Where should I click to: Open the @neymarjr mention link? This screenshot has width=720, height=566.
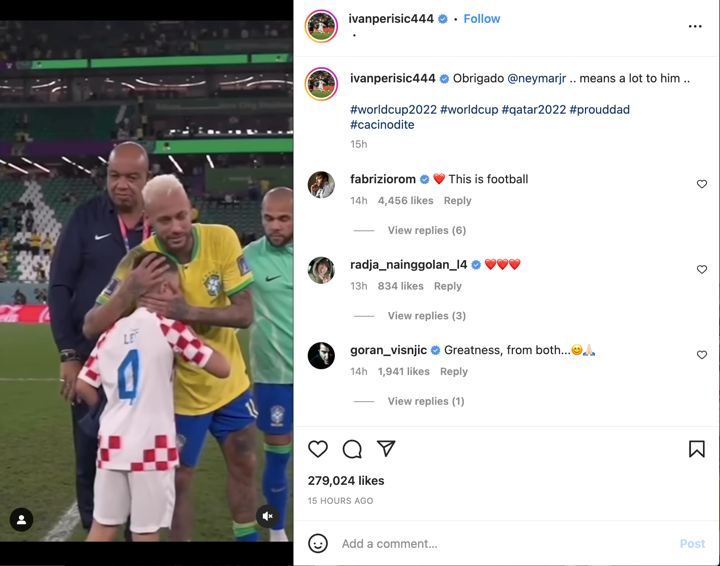pyautogui.click(x=536, y=78)
